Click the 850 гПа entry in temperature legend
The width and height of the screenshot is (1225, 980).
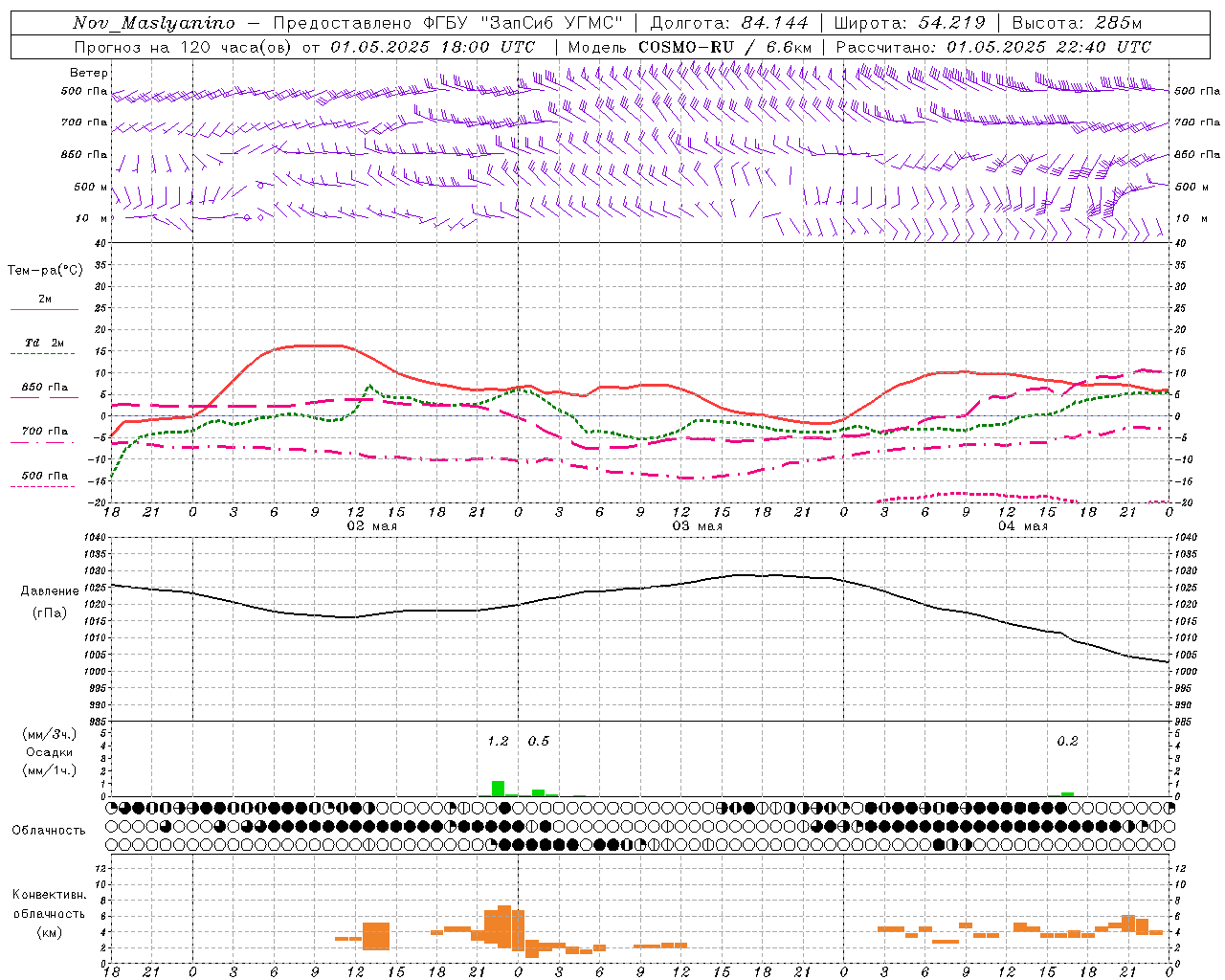point(45,388)
